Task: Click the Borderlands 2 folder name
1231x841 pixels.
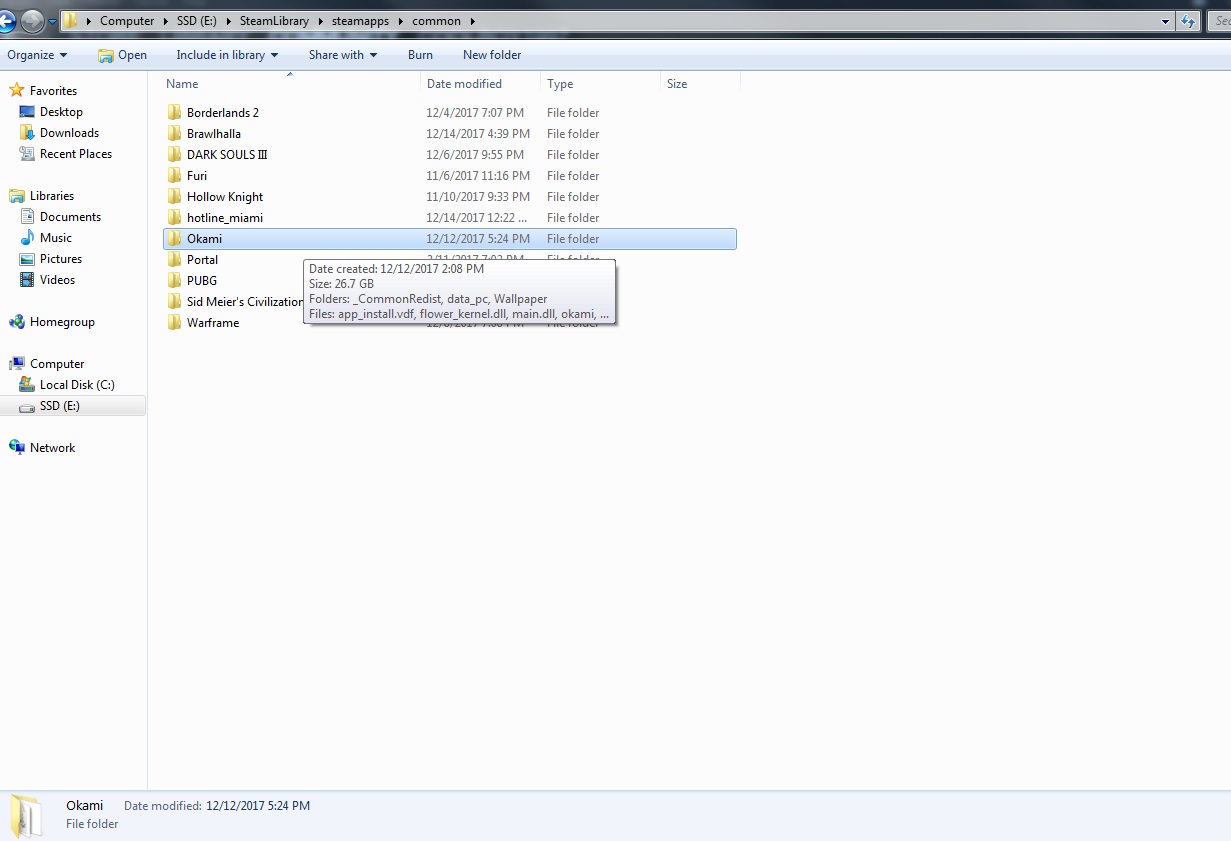Action: click(223, 113)
